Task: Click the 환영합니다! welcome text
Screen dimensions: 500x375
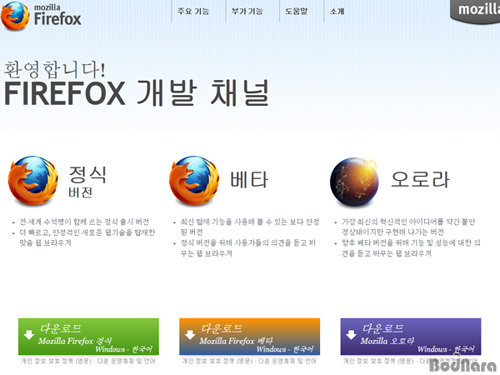Action: [54, 69]
